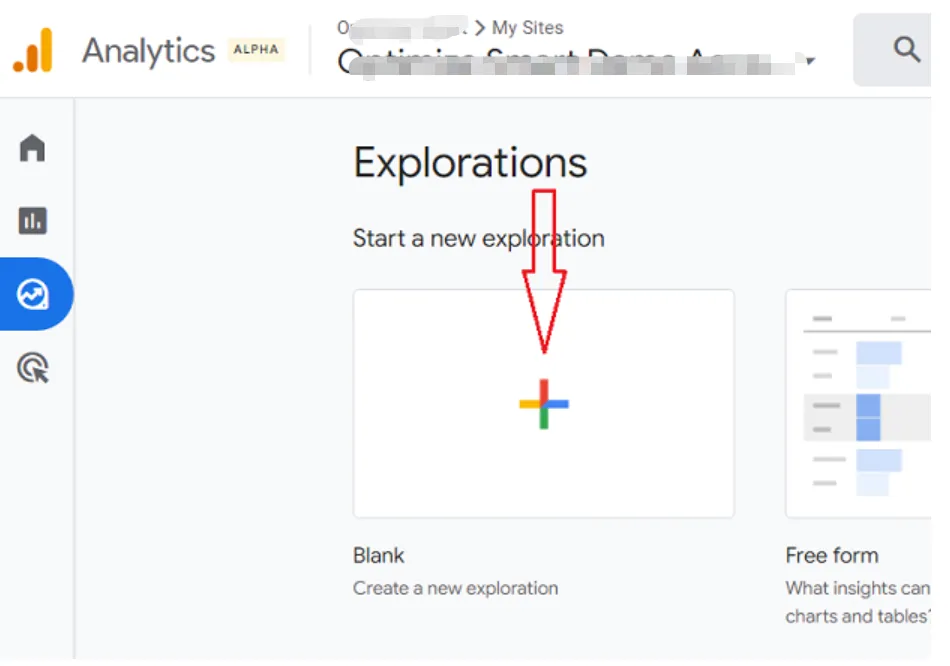Click the blurred account name in breadcrumb

coord(402,28)
